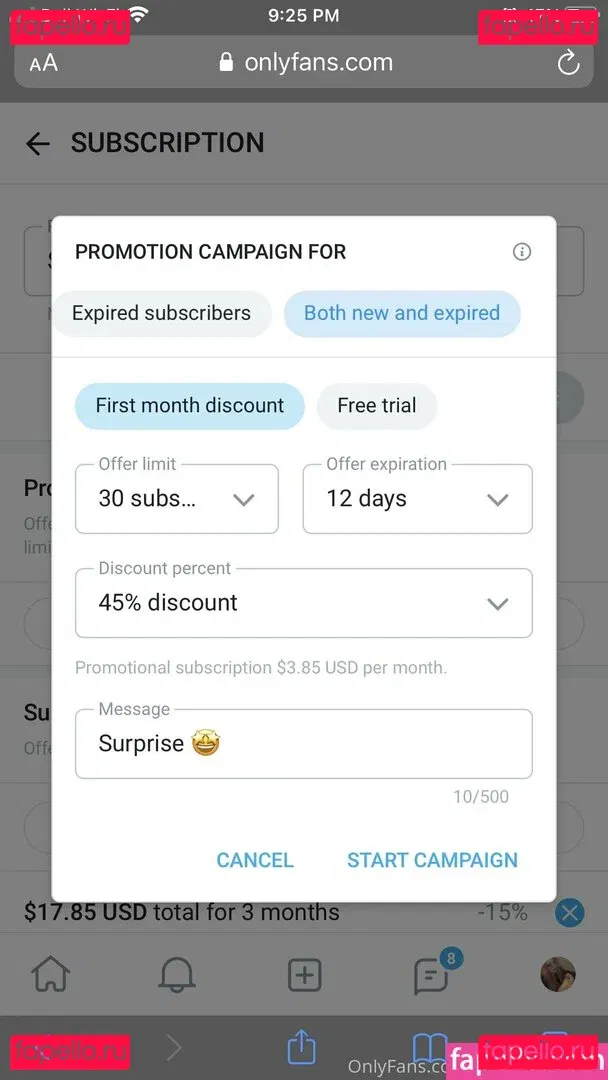Open the notifications bell icon
Image resolution: width=608 pixels, height=1080 pixels.
coord(177,975)
